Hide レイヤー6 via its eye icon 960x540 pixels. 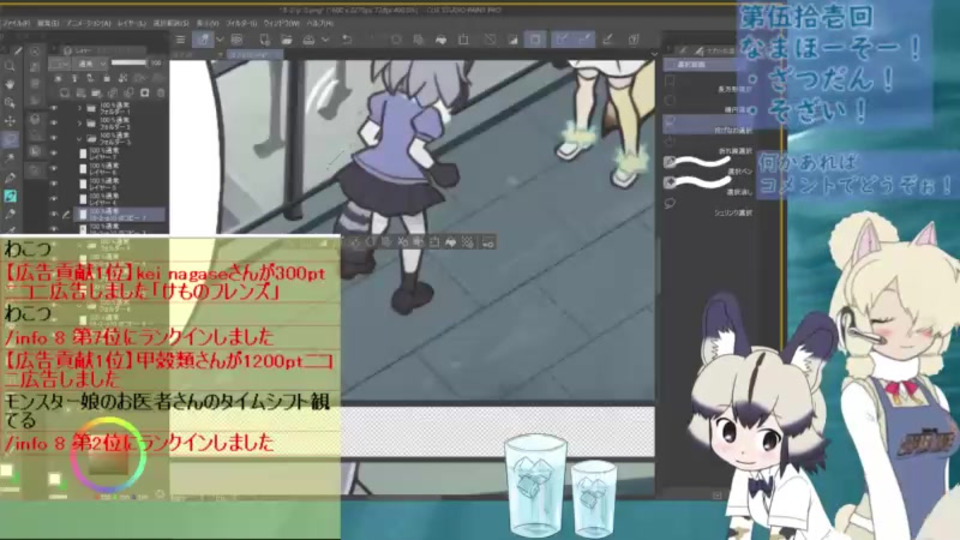(x=54, y=169)
